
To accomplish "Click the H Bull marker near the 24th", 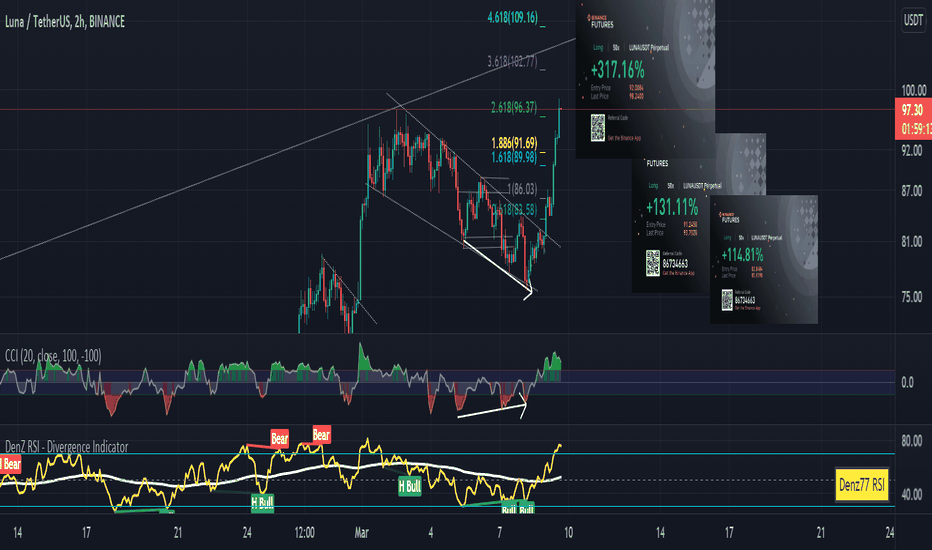I will (x=262, y=503).
